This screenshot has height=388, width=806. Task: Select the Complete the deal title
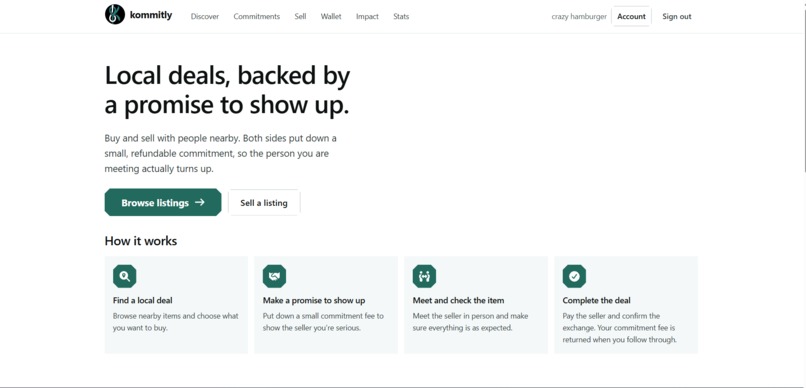point(596,301)
